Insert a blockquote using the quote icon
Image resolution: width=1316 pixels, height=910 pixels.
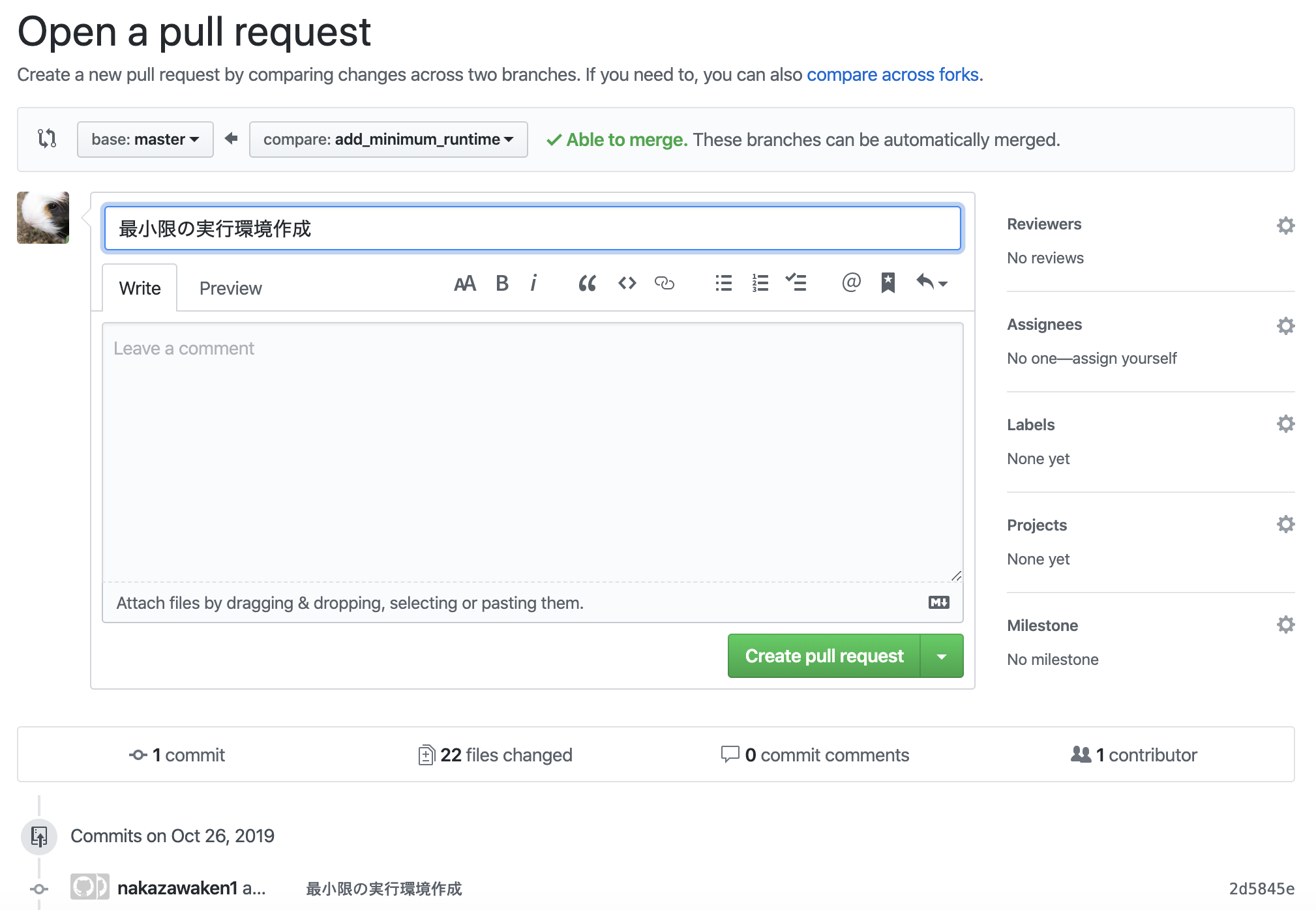[586, 283]
